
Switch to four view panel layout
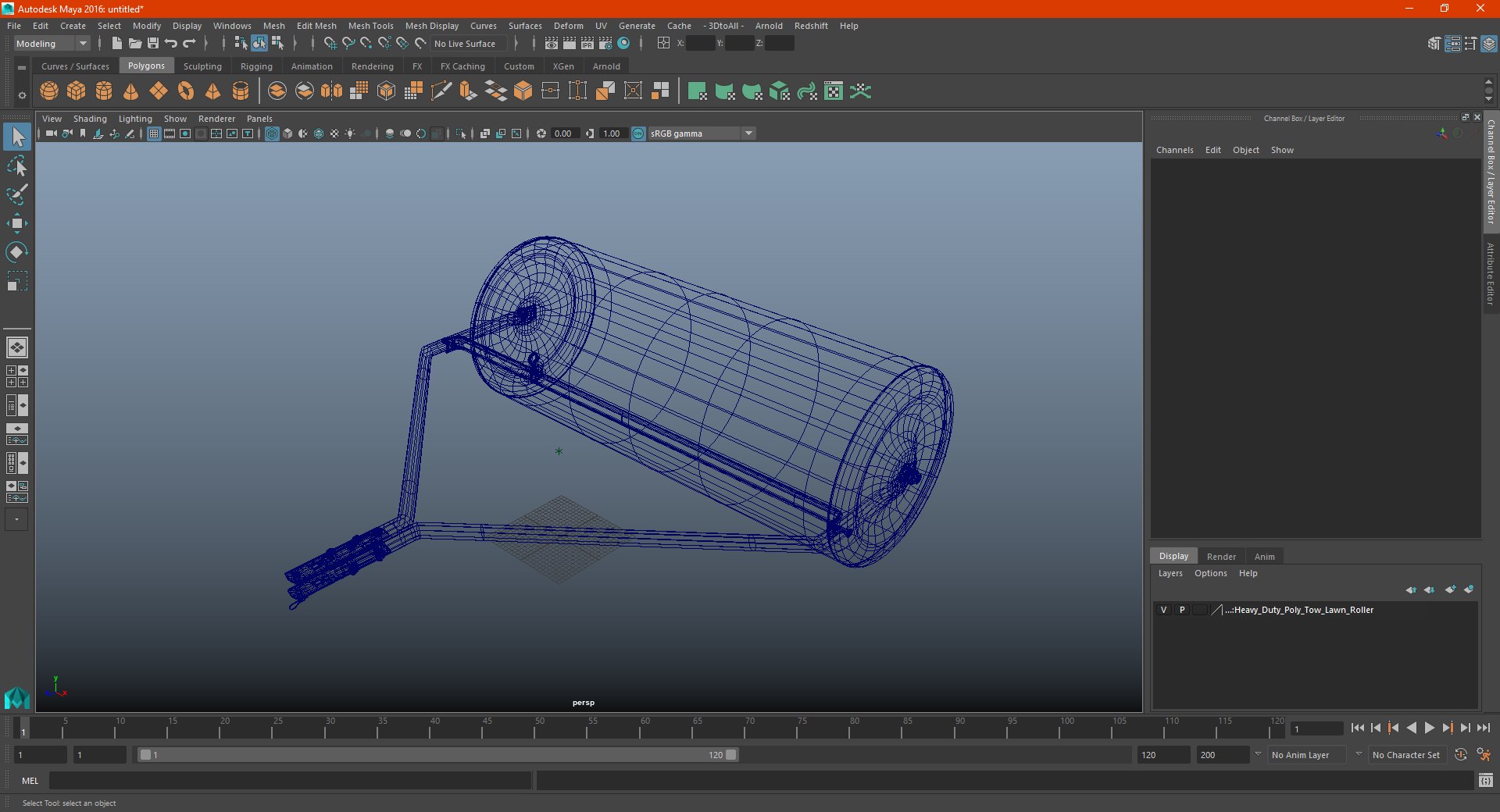(x=17, y=376)
